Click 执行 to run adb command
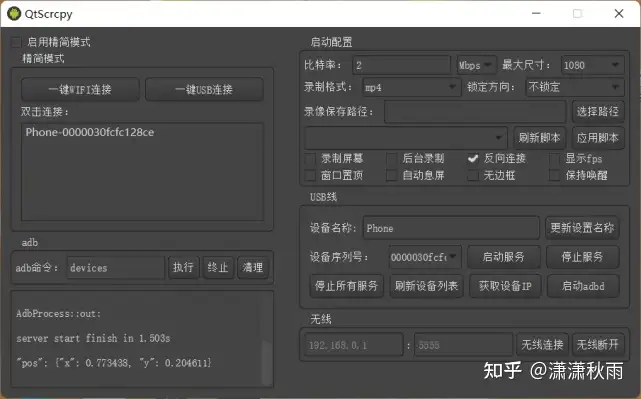641x399 pixels. point(184,267)
